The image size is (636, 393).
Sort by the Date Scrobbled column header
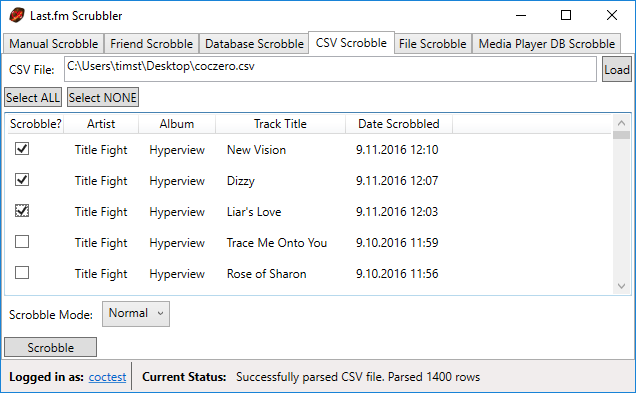coord(399,124)
